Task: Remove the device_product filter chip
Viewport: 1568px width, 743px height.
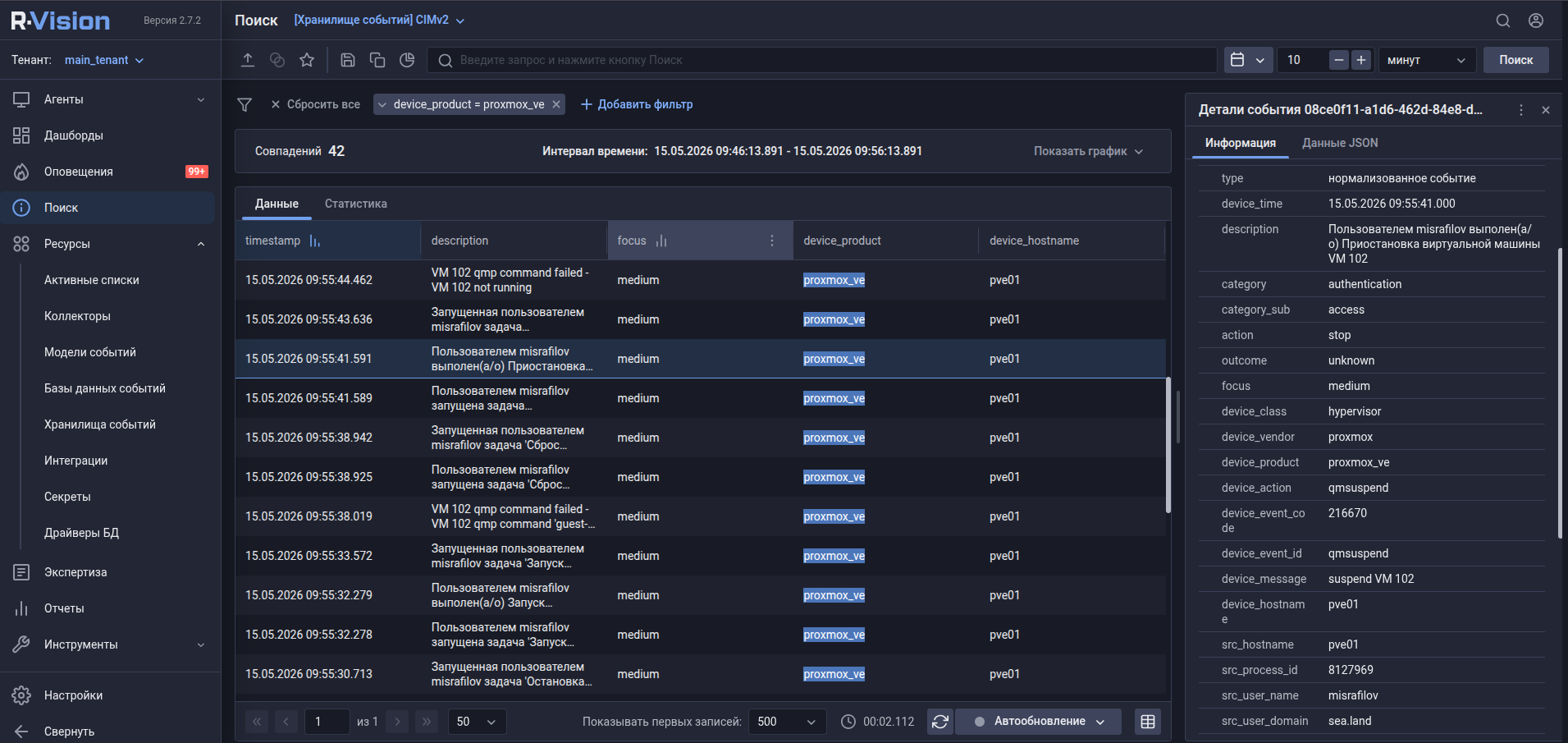Action: (556, 104)
